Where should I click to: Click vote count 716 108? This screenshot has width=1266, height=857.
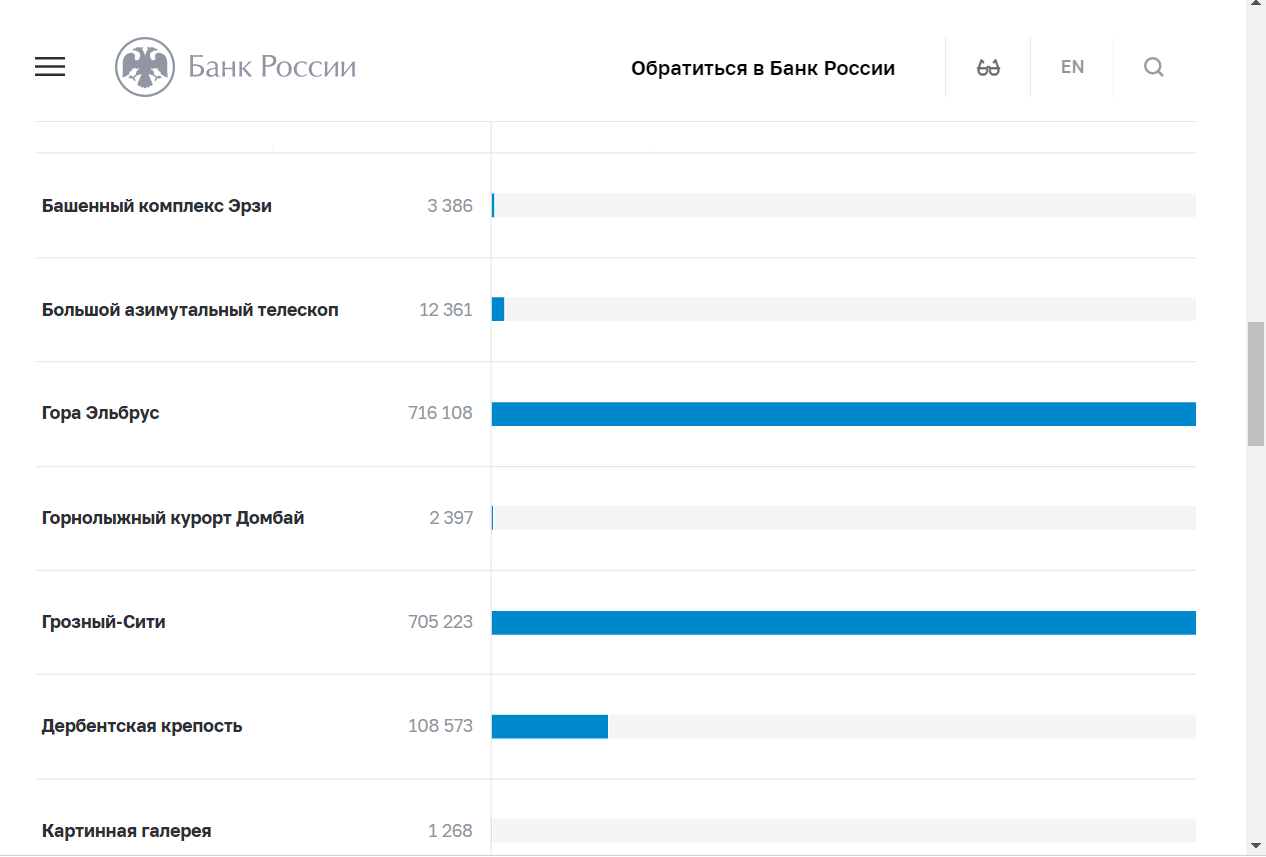pyautogui.click(x=441, y=413)
